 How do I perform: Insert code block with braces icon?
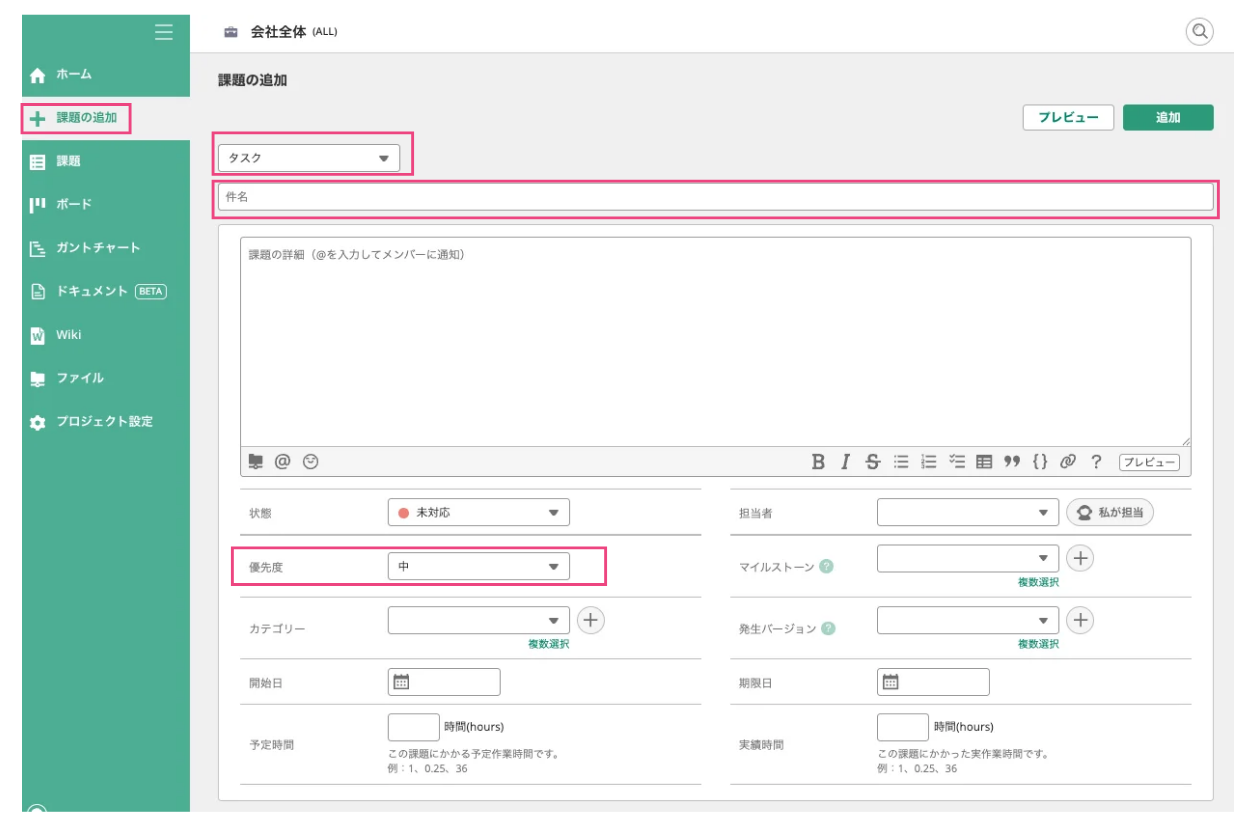[1040, 462]
